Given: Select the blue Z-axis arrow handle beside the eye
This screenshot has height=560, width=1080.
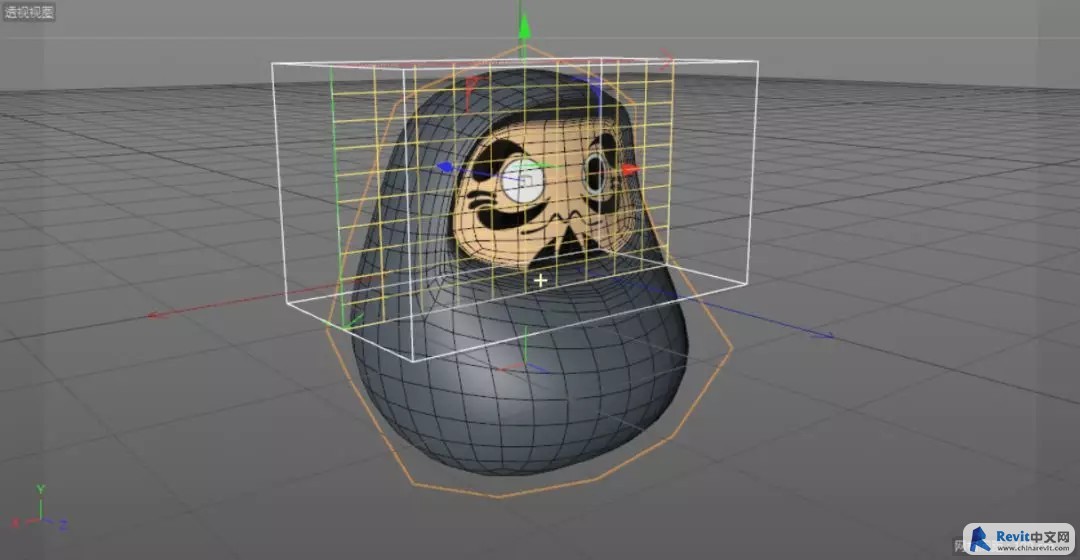Looking at the screenshot, I should coord(445,167).
